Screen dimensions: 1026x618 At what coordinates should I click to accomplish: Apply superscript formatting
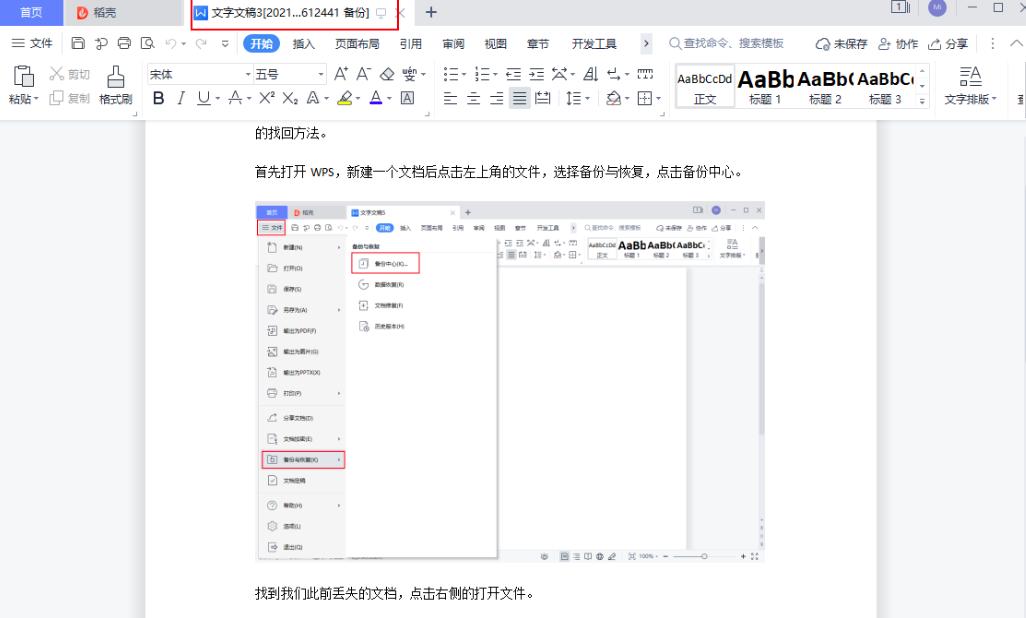(x=265, y=98)
